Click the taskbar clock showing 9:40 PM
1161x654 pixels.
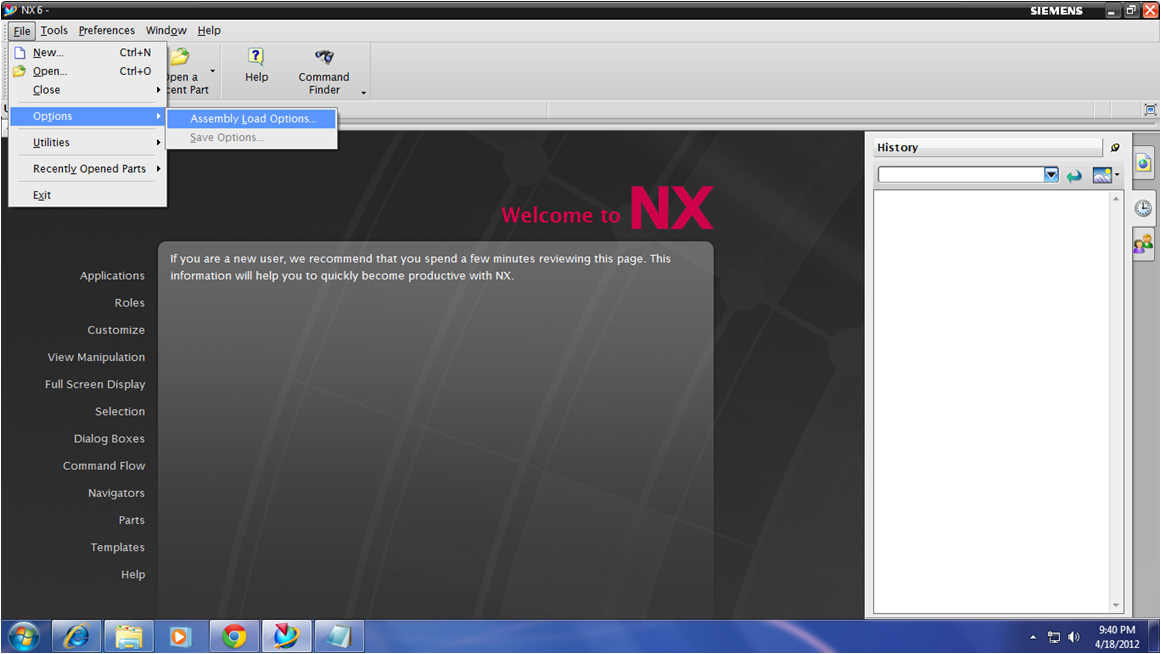tap(1117, 637)
